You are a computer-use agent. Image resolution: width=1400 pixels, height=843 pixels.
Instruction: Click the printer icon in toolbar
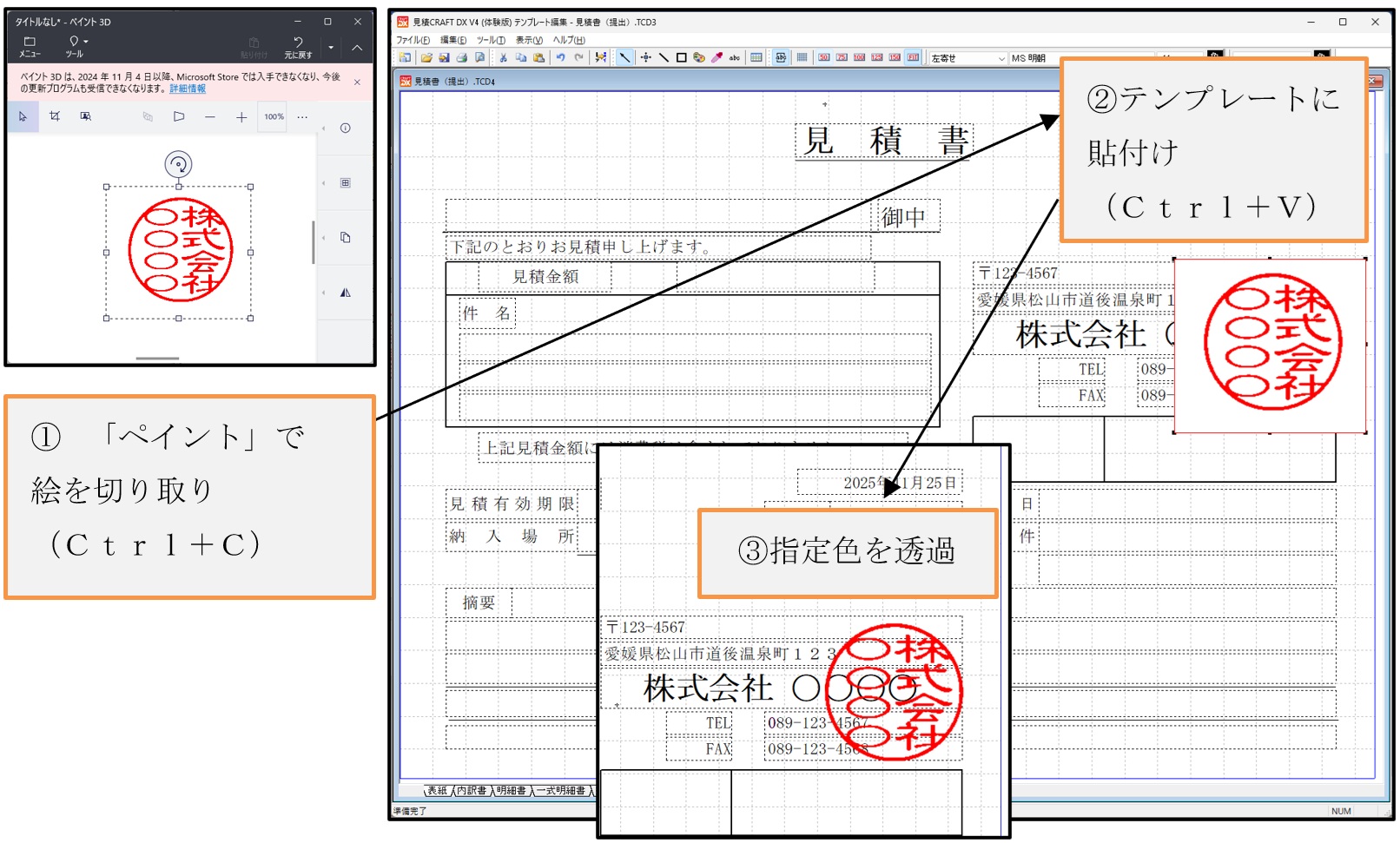pyautogui.click(x=462, y=58)
